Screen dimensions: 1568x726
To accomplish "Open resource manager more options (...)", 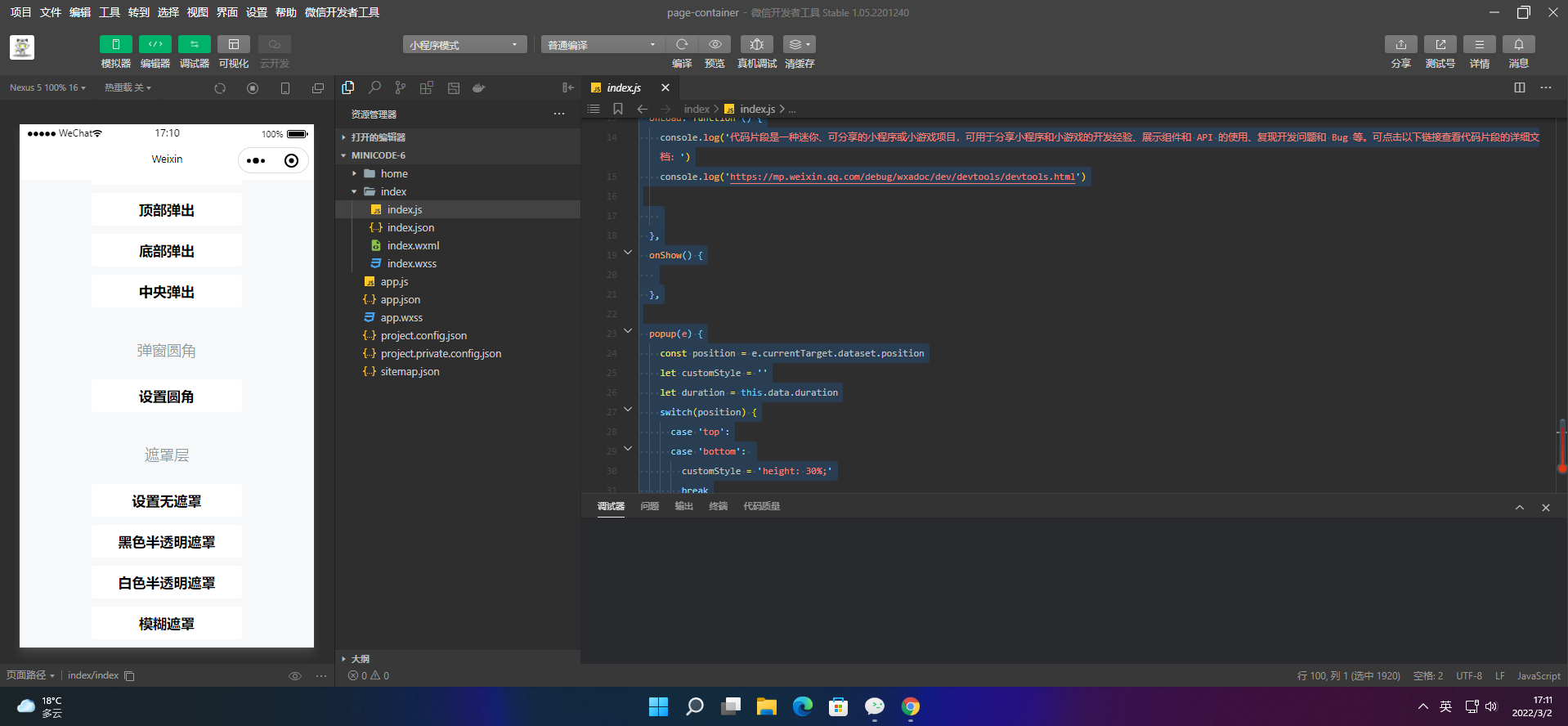I will [559, 114].
